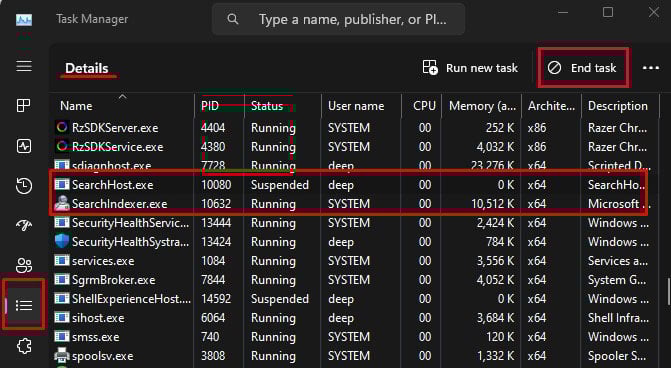Click the RzSDKService.exe Razer icon
Viewport: 671px width, 368px height.
coord(62,146)
